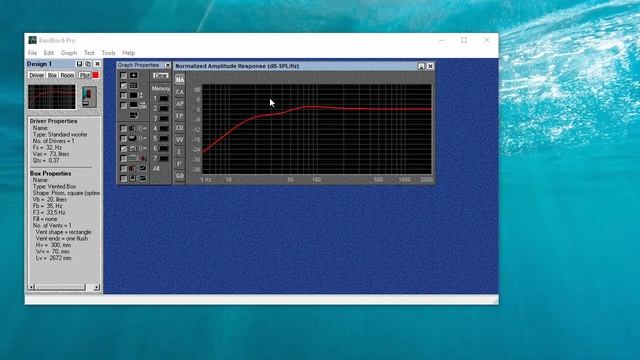Toggle the vertical scale checkbox beside Memory 1
This screenshot has height=360, width=640.
click(123, 96)
